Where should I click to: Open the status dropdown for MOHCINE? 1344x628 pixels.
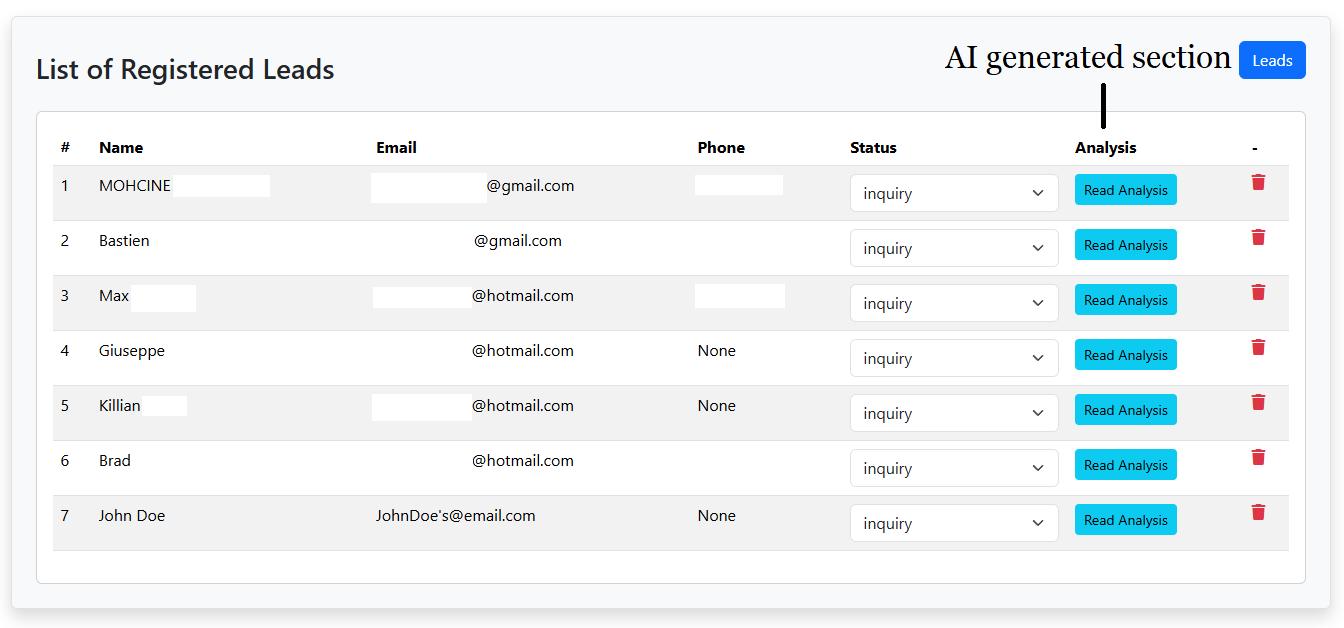coord(953,192)
